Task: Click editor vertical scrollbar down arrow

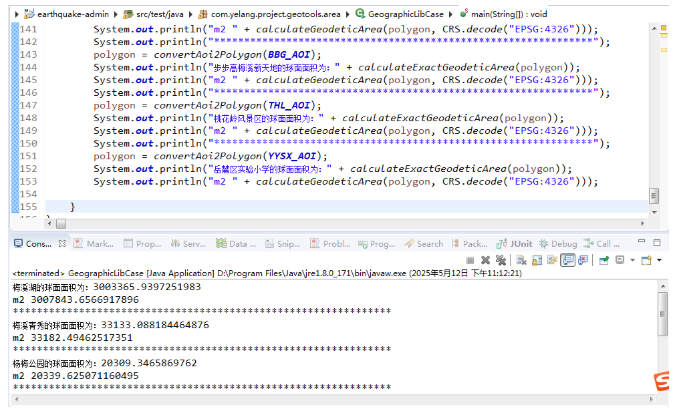Action: click(x=654, y=212)
